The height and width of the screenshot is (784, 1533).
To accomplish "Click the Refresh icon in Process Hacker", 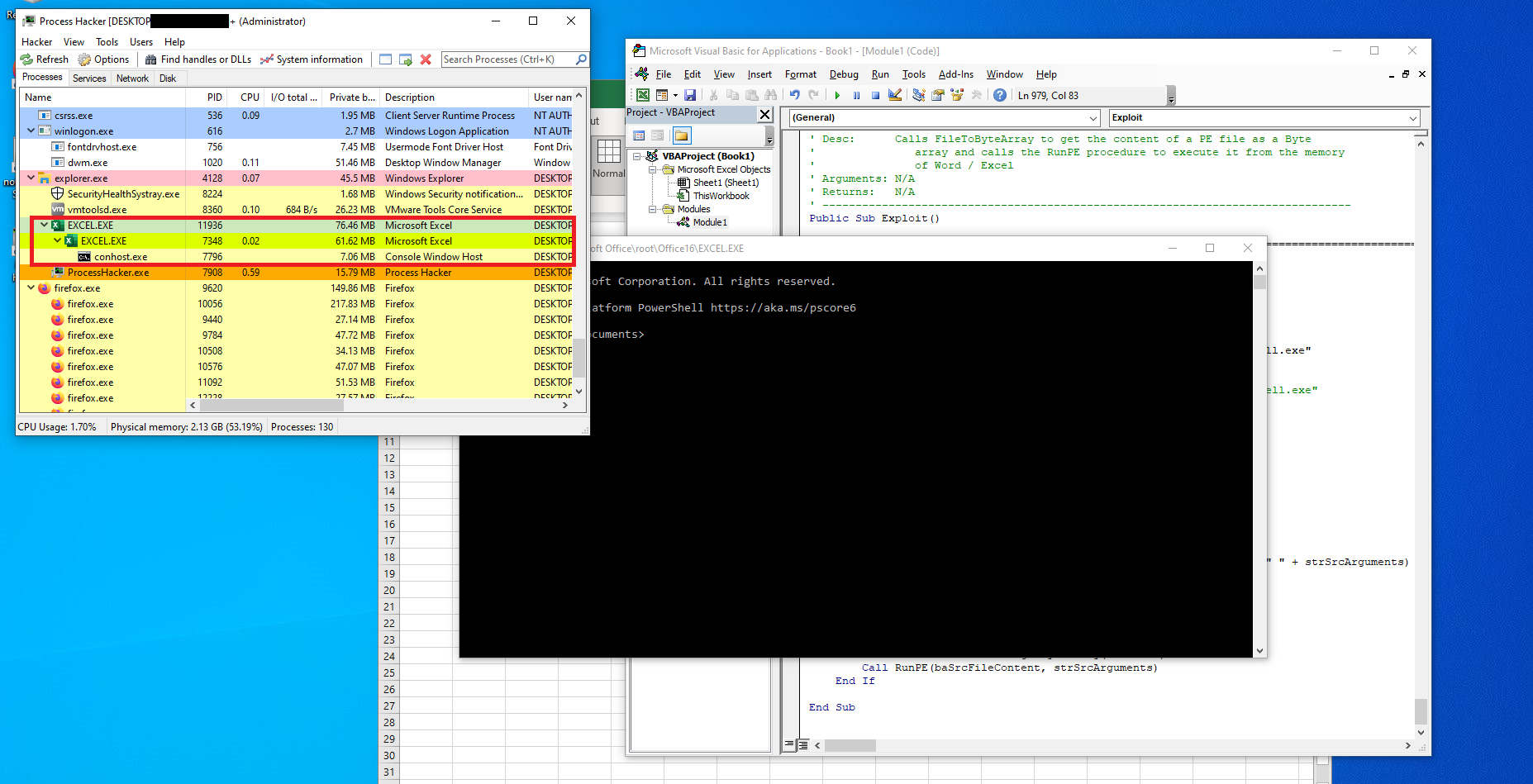I will (26, 59).
